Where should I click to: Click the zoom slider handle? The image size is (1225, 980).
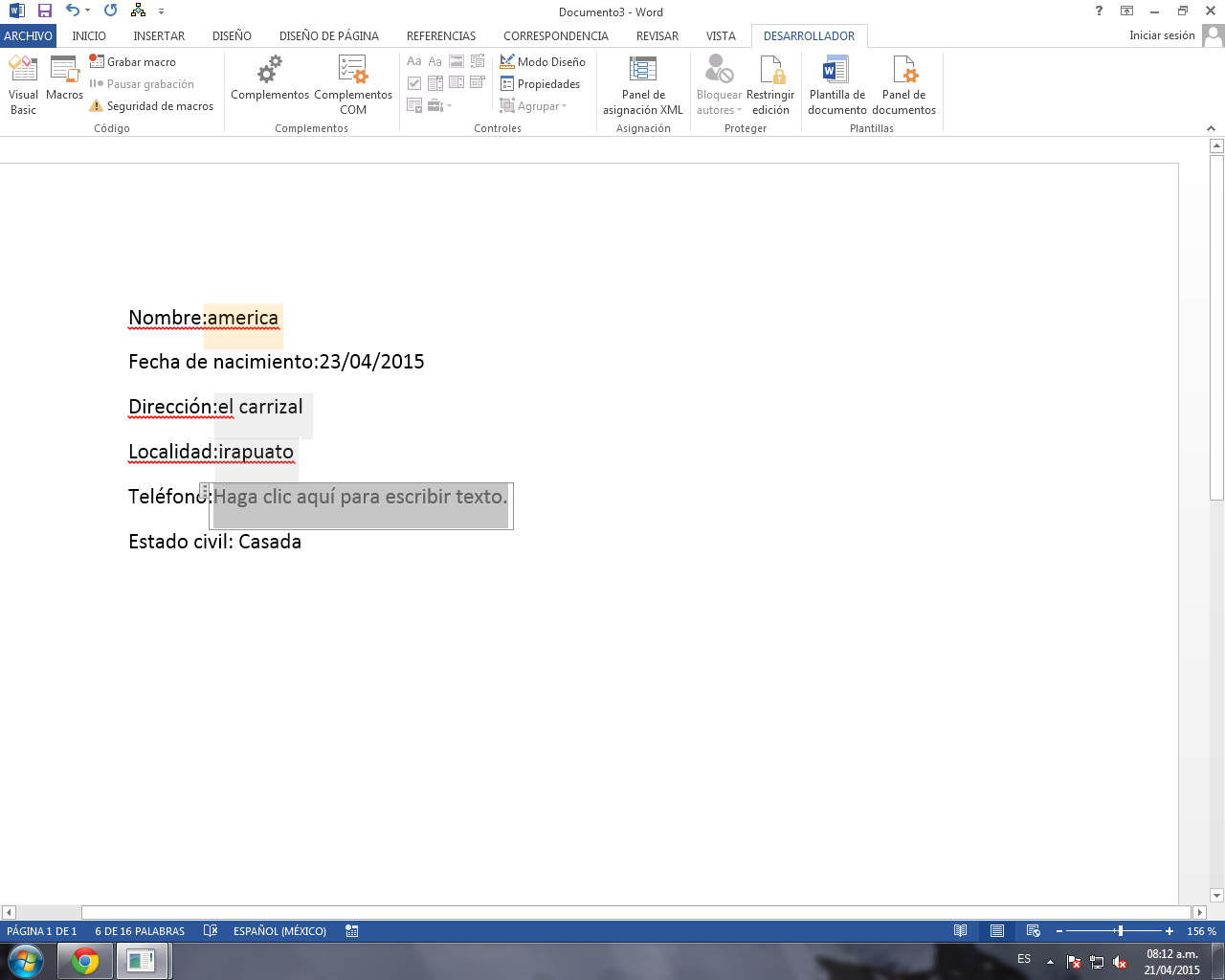point(1120,930)
